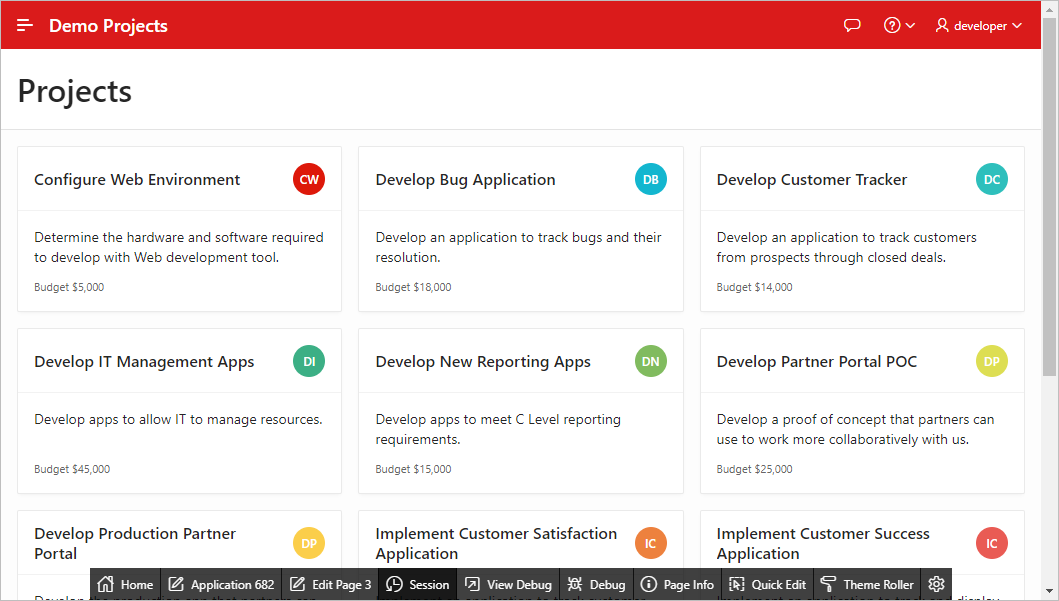Open Develop Production Partner Portal title
The width and height of the screenshot is (1059, 601).
tap(135, 544)
